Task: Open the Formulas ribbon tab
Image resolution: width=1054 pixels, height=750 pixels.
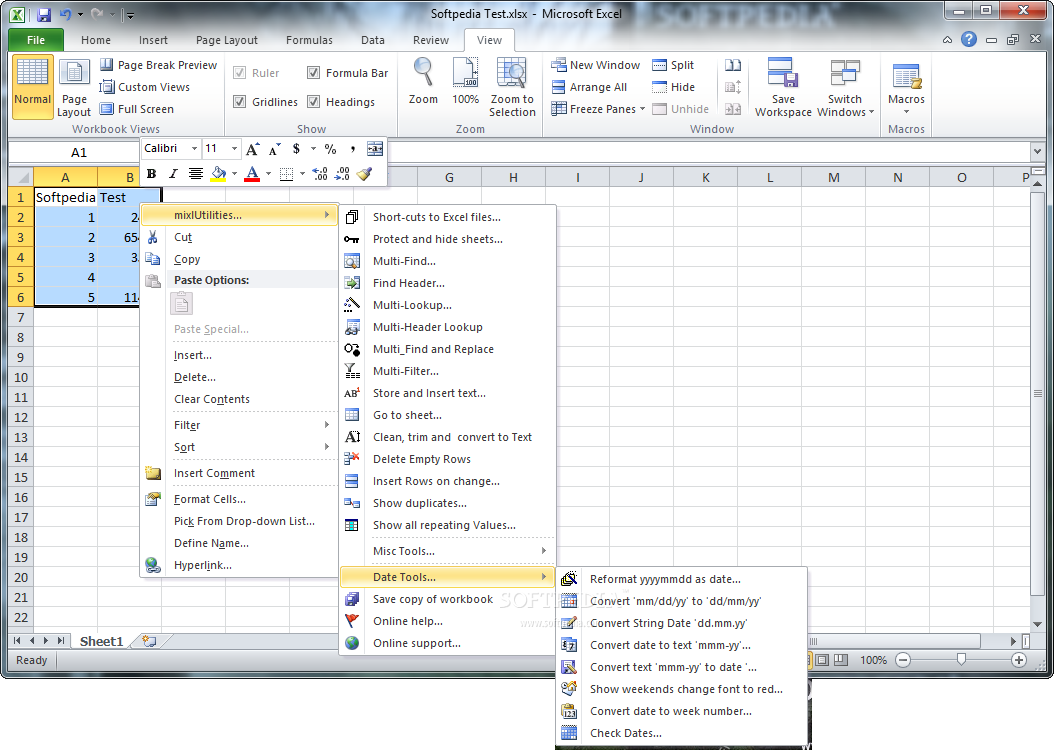Action: [x=309, y=40]
